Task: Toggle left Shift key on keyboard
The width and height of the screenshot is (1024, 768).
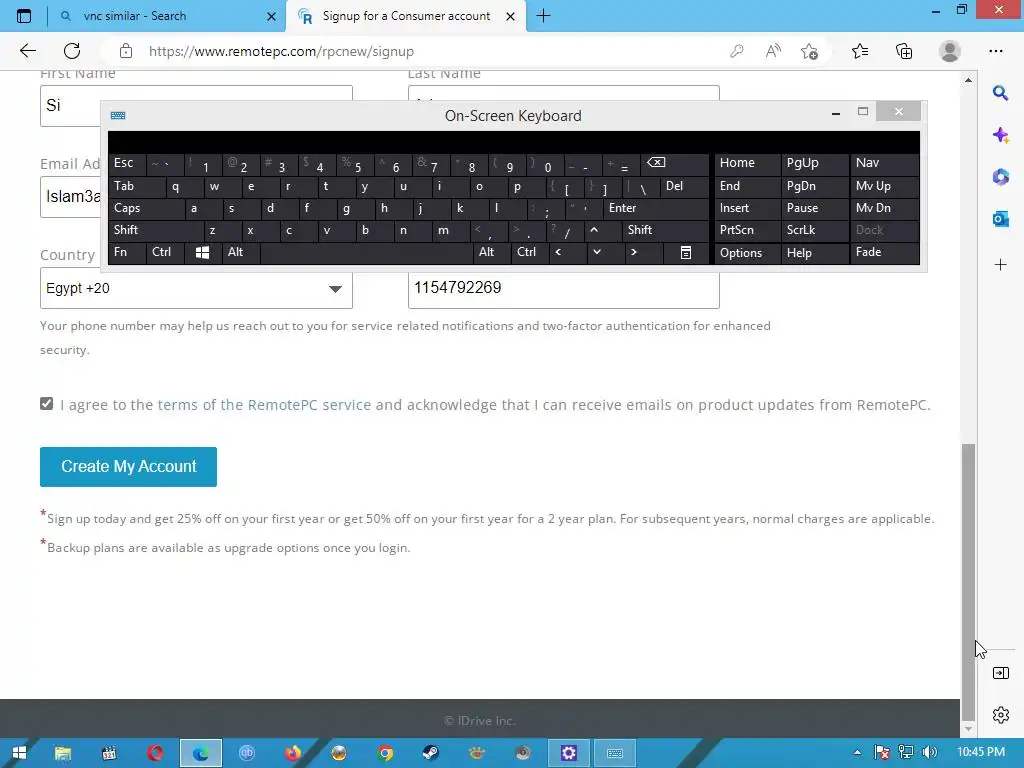Action: click(155, 231)
